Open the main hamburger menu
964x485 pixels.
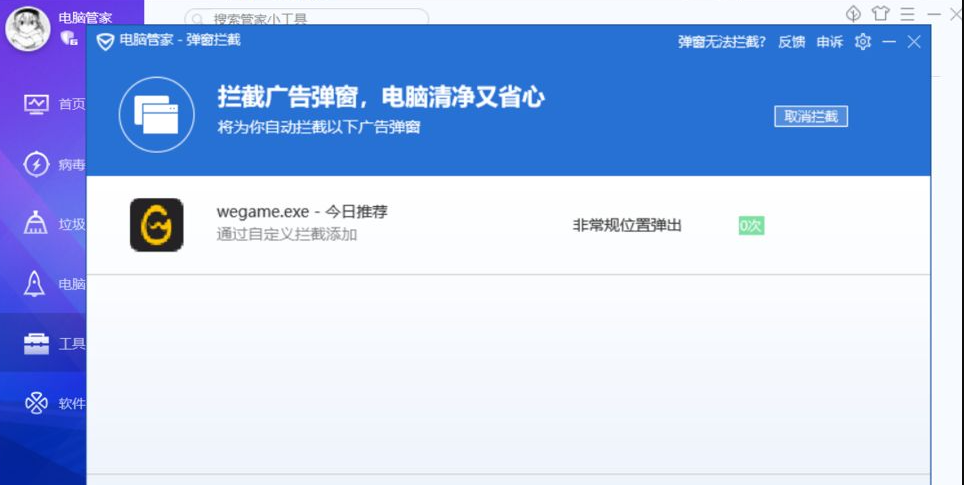point(907,13)
